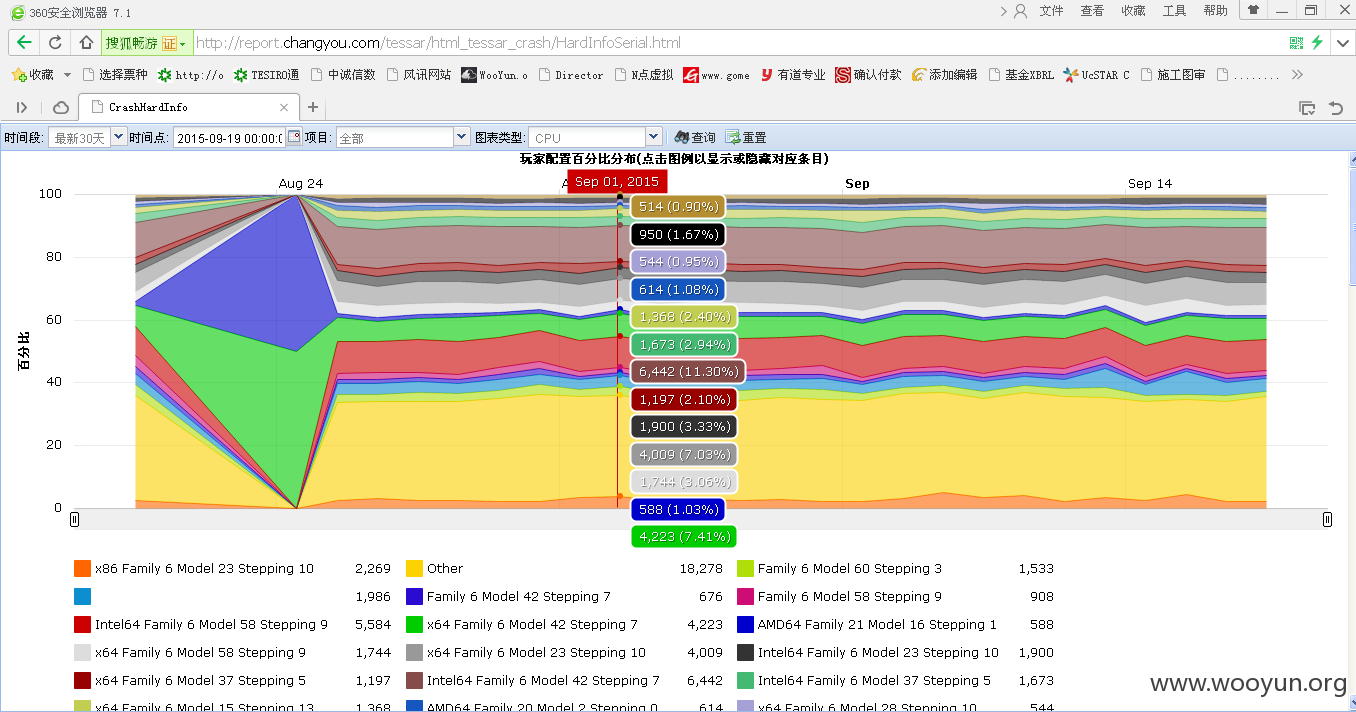This screenshot has height=712, width=1356.
Task: Expand the 项目 全部 dropdown
Action: pos(461,137)
